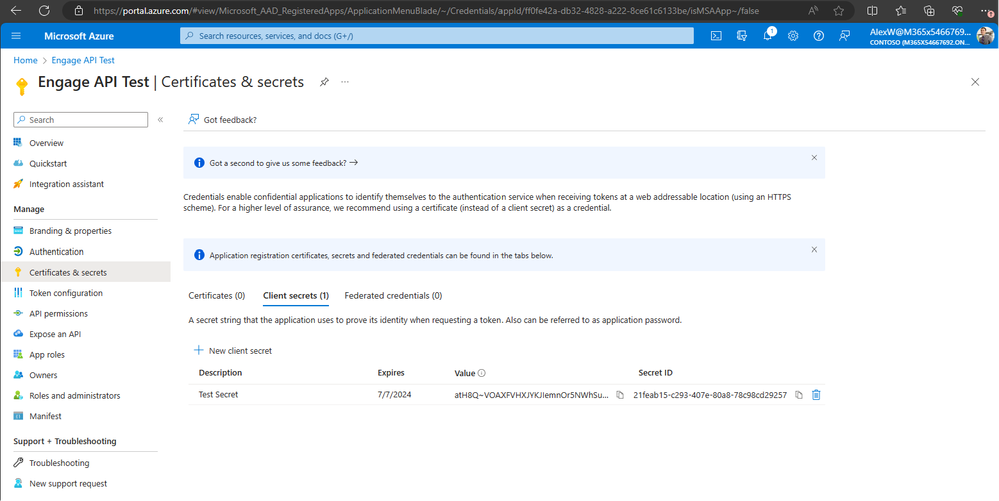Click New client secret
The image size is (999, 501).
pyautogui.click(x=233, y=351)
